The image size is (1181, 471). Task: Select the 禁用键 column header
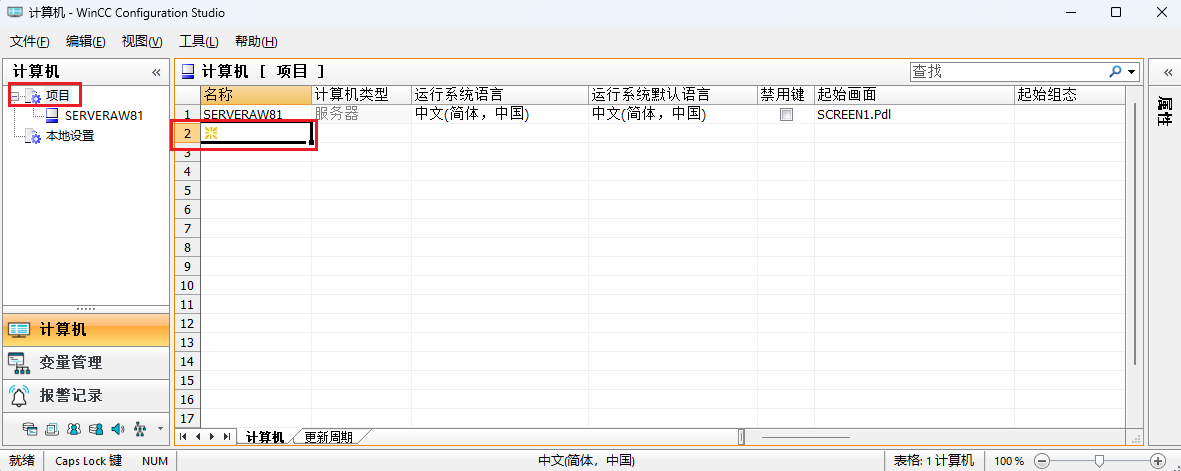click(786, 94)
